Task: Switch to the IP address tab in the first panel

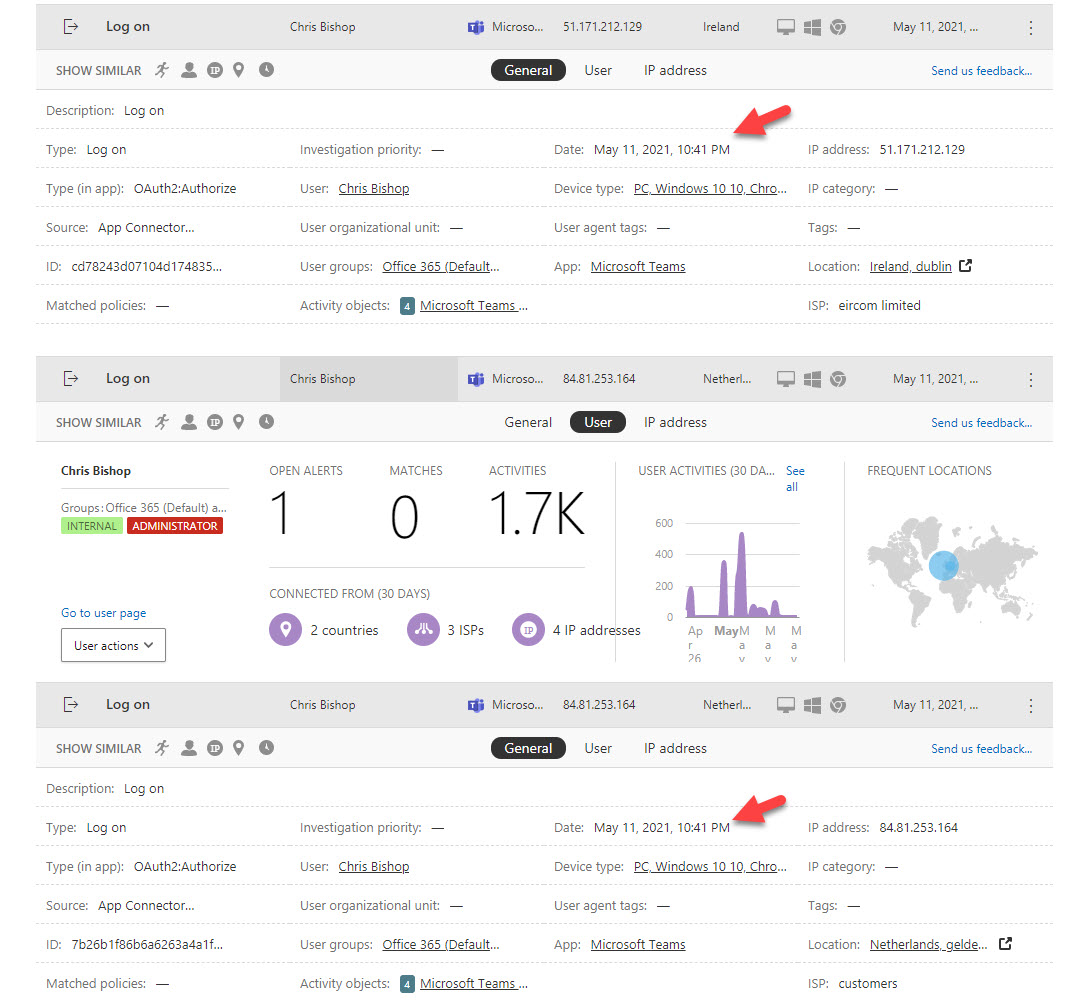Action: tap(675, 70)
